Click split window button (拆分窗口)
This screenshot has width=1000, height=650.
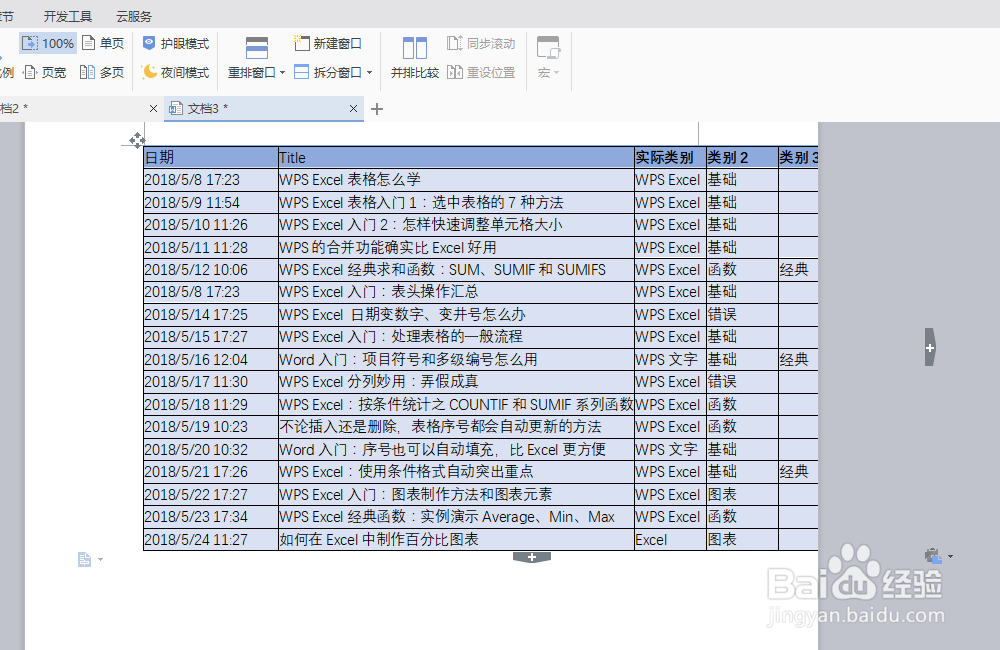click(x=328, y=72)
